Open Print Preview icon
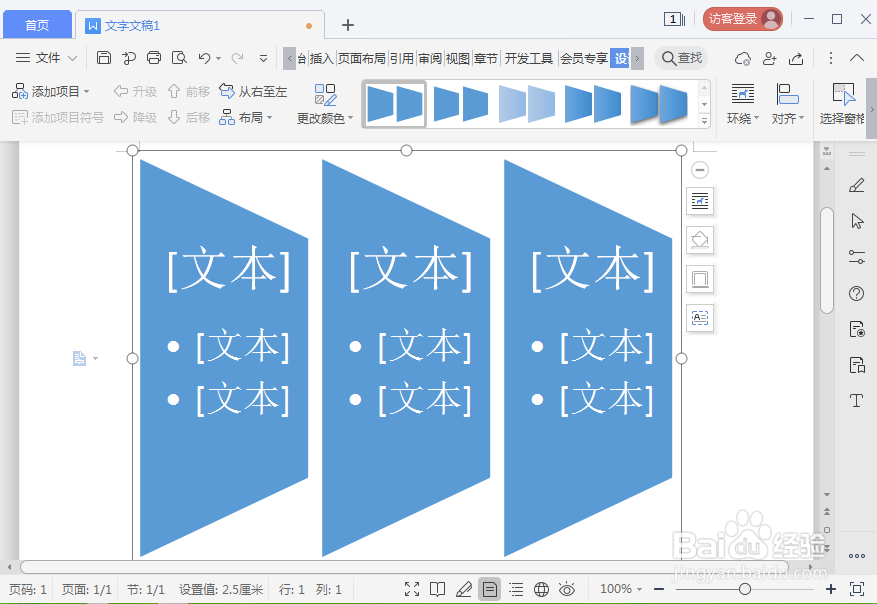Image resolution: width=877 pixels, height=604 pixels. pos(179,58)
